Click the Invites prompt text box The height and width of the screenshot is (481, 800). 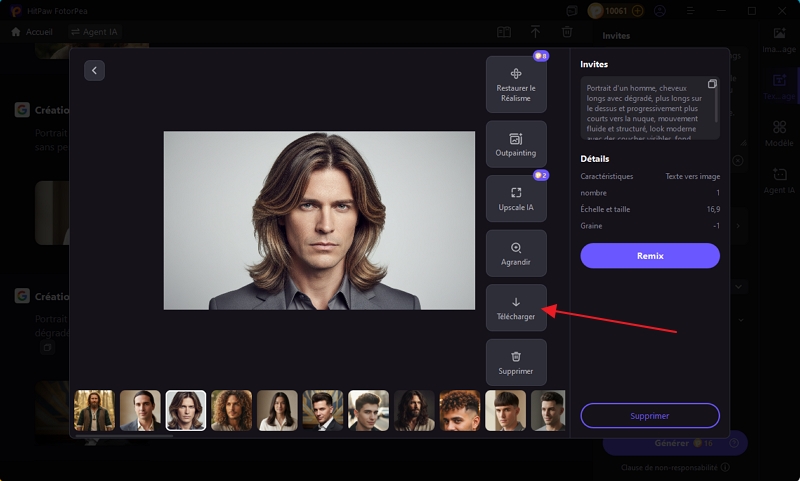click(650, 108)
